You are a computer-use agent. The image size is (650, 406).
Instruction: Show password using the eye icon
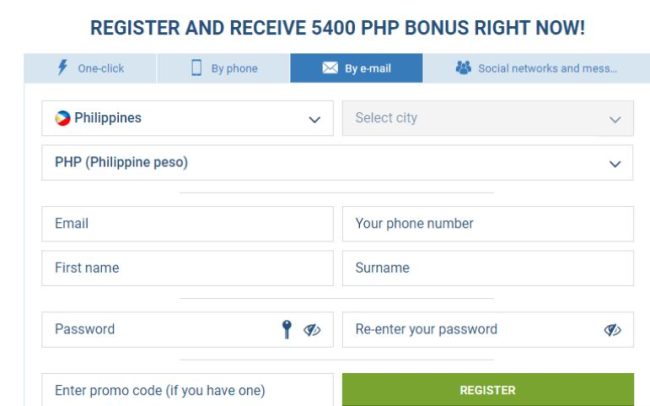point(312,330)
